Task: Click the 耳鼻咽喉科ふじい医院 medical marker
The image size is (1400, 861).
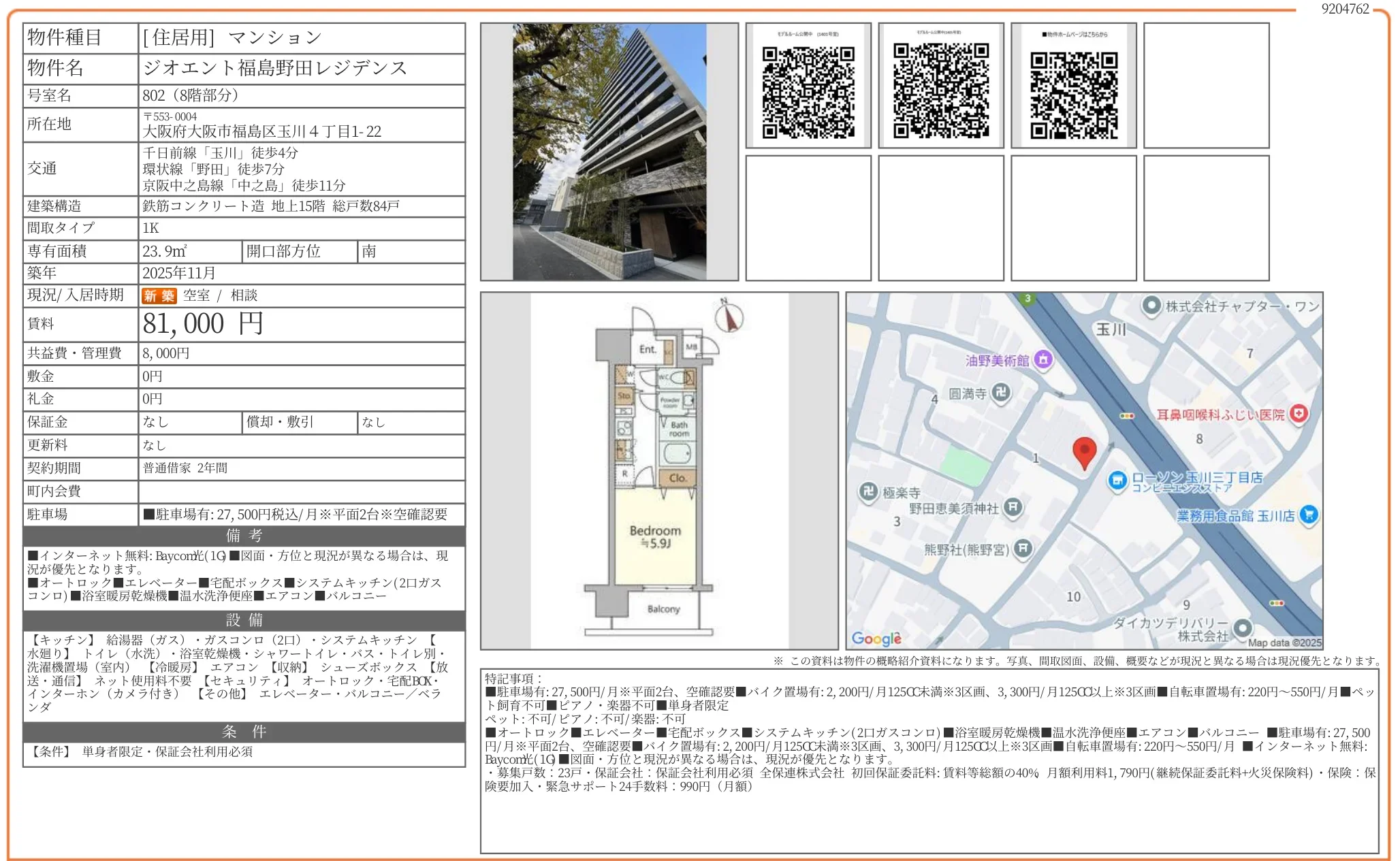Action: [1299, 413]
